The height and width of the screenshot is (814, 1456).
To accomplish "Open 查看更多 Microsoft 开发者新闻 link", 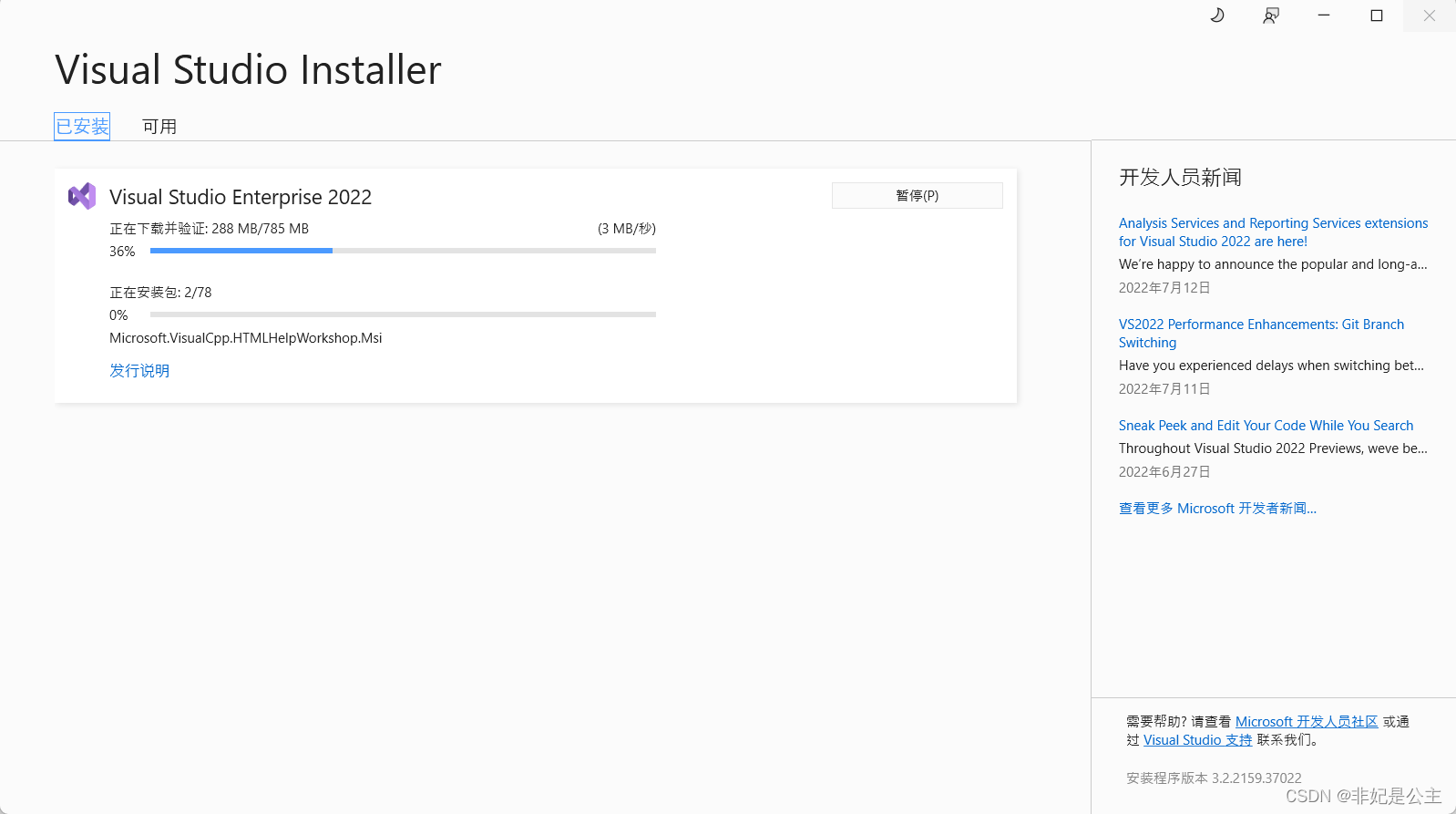I will (1217, 508).
